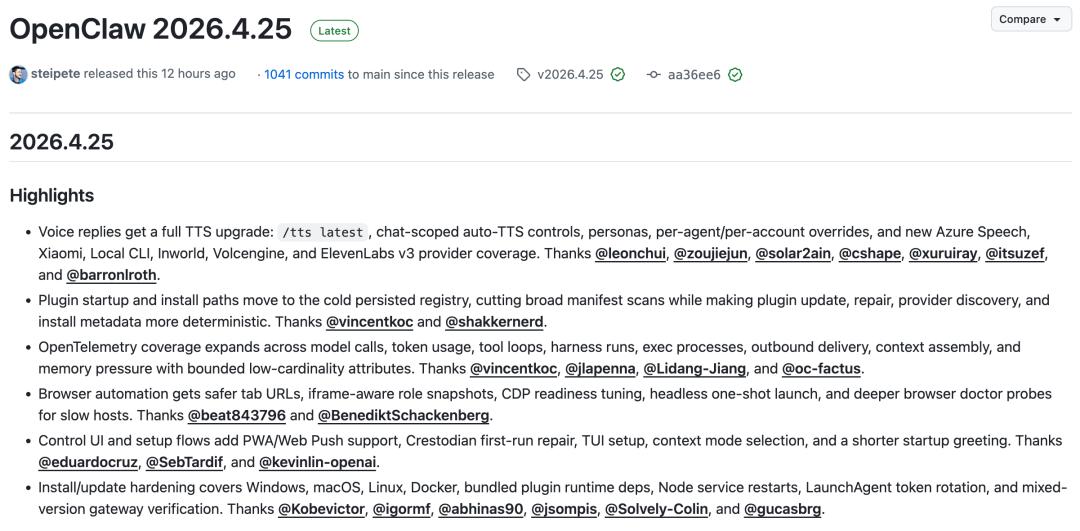
Task: Open the Compare dropdown
Action: pyautogui.click(x=1029, y=20)
